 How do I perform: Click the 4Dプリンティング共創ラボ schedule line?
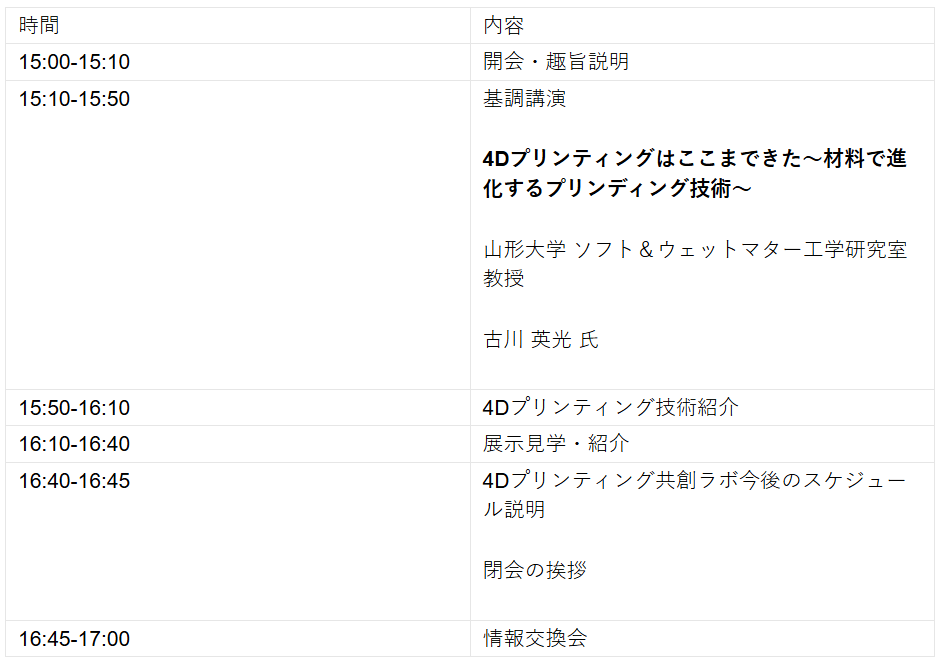[x=694, y=481]
